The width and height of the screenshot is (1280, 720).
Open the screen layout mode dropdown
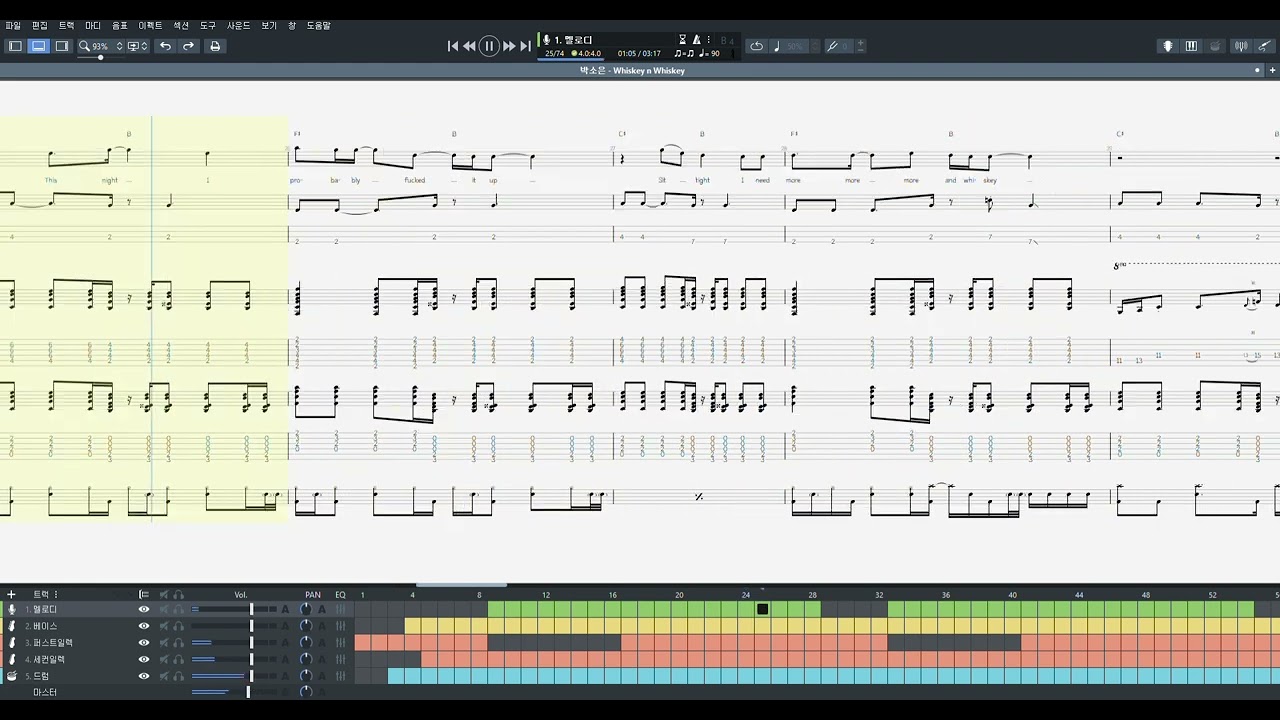pos(138,46)
